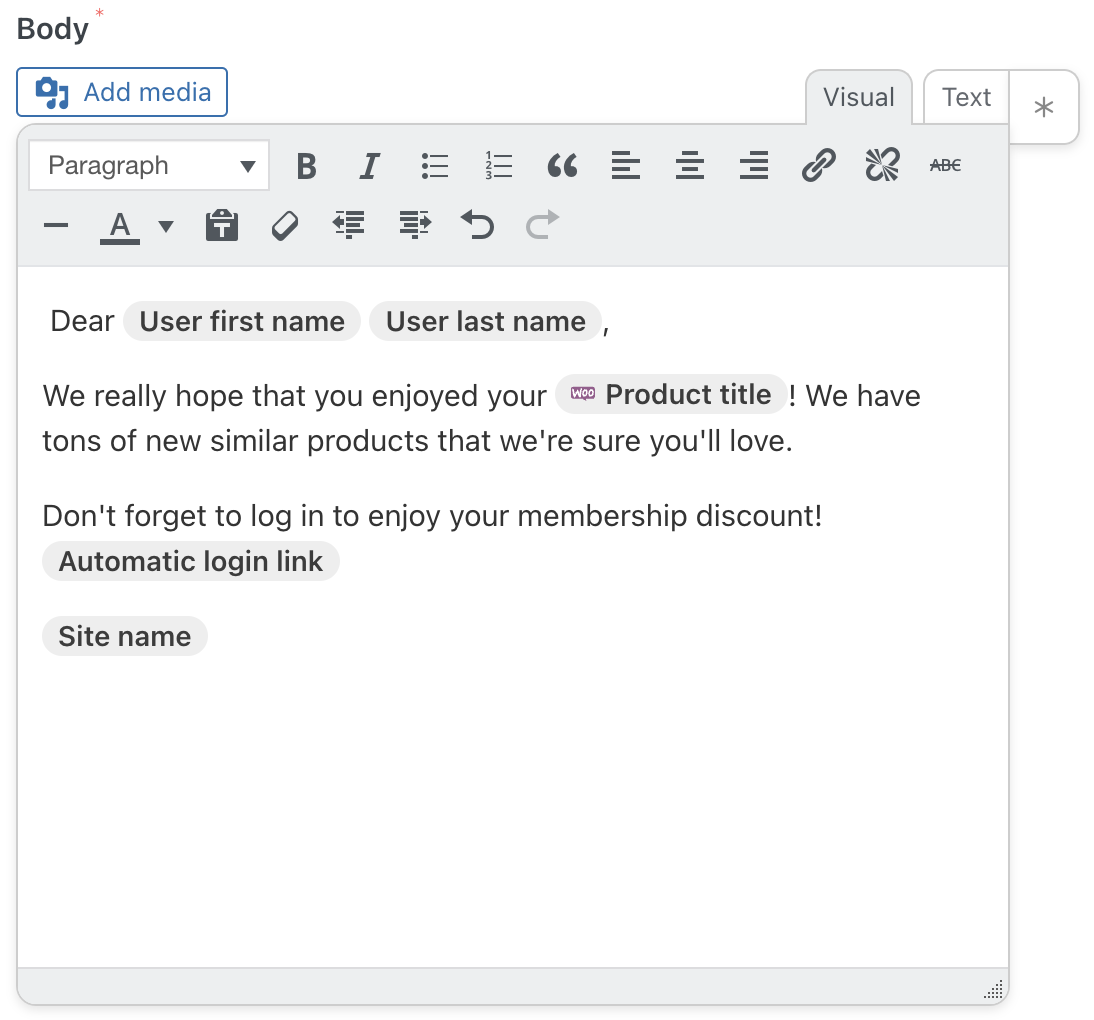1094x1020 pixels.
Task: Insert a numbered list
Action: tap(499, 166)
